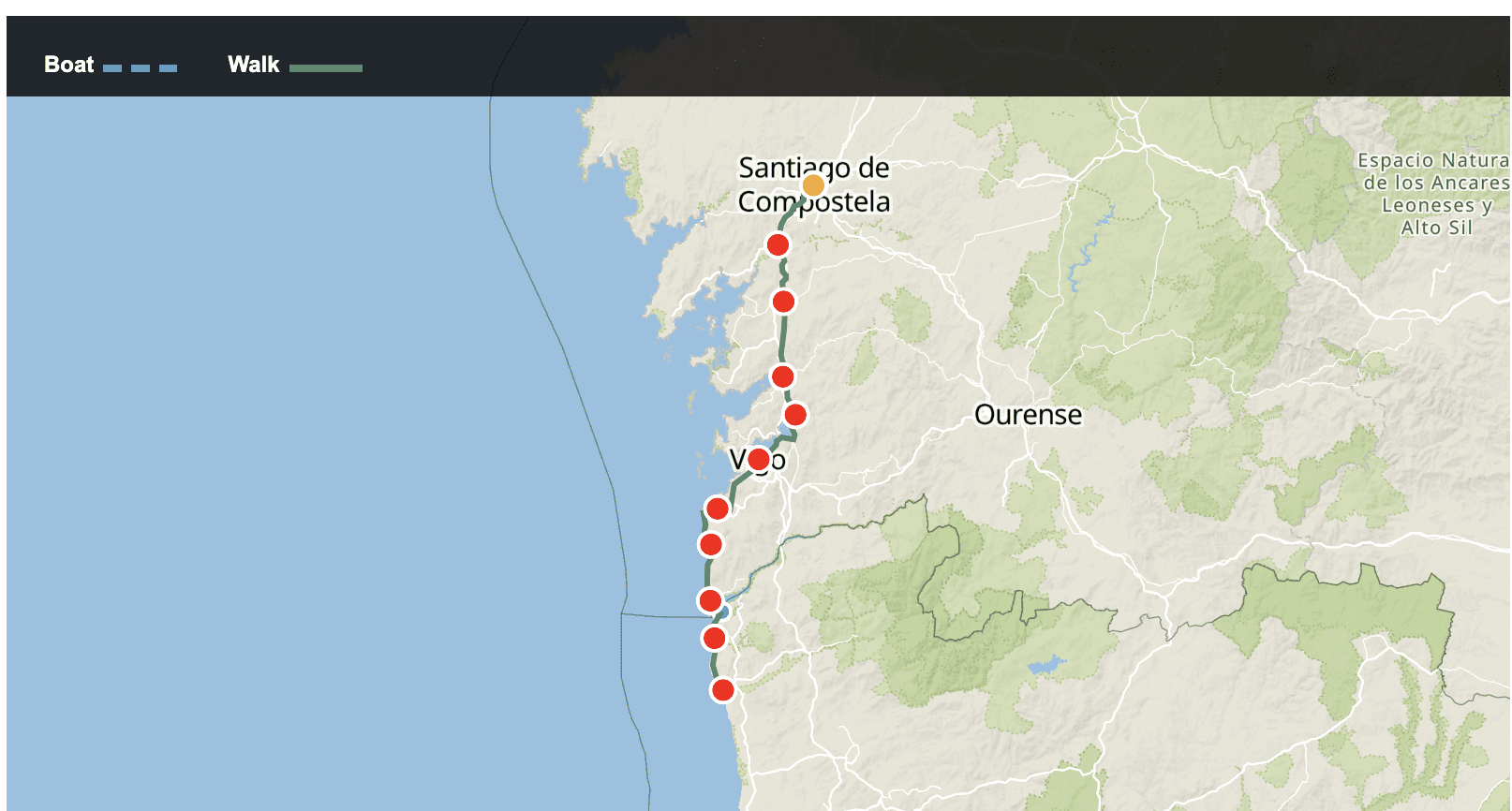The image size is (1512, 811).
Task: Click the dashed blue Boat line sample
Action: tap(140, 67)
